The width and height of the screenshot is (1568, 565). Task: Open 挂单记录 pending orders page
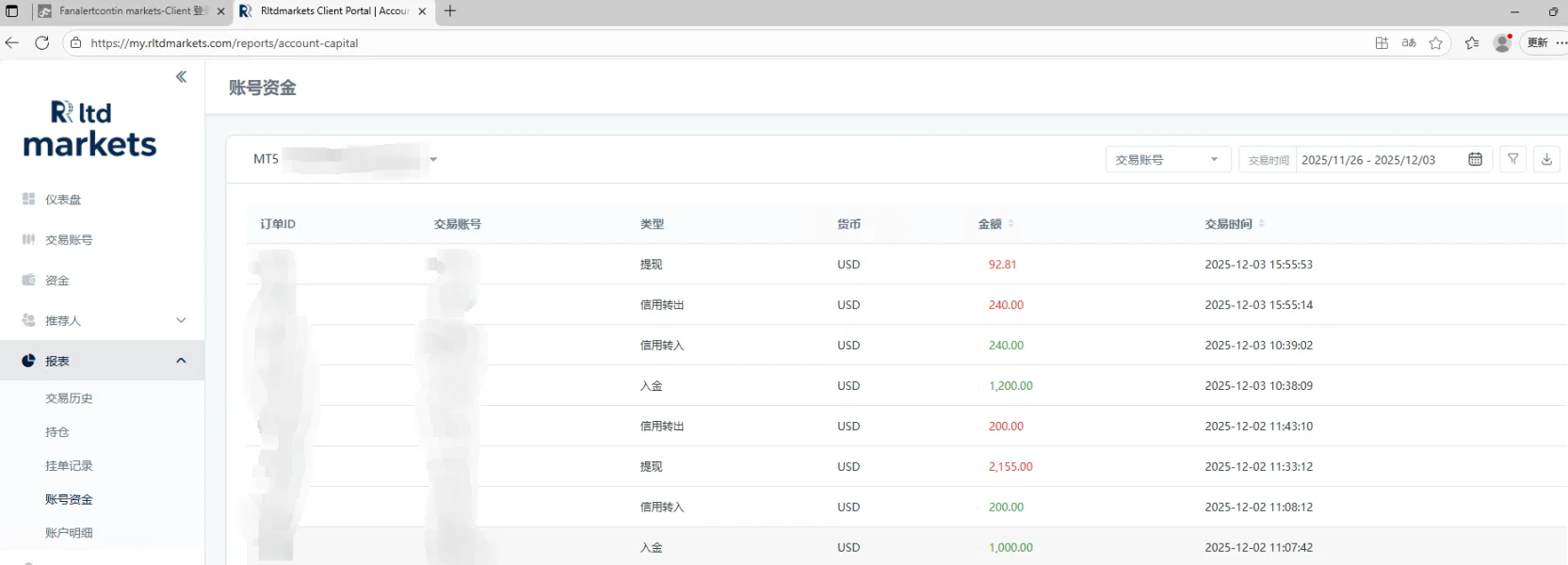[x=69, y=466]
